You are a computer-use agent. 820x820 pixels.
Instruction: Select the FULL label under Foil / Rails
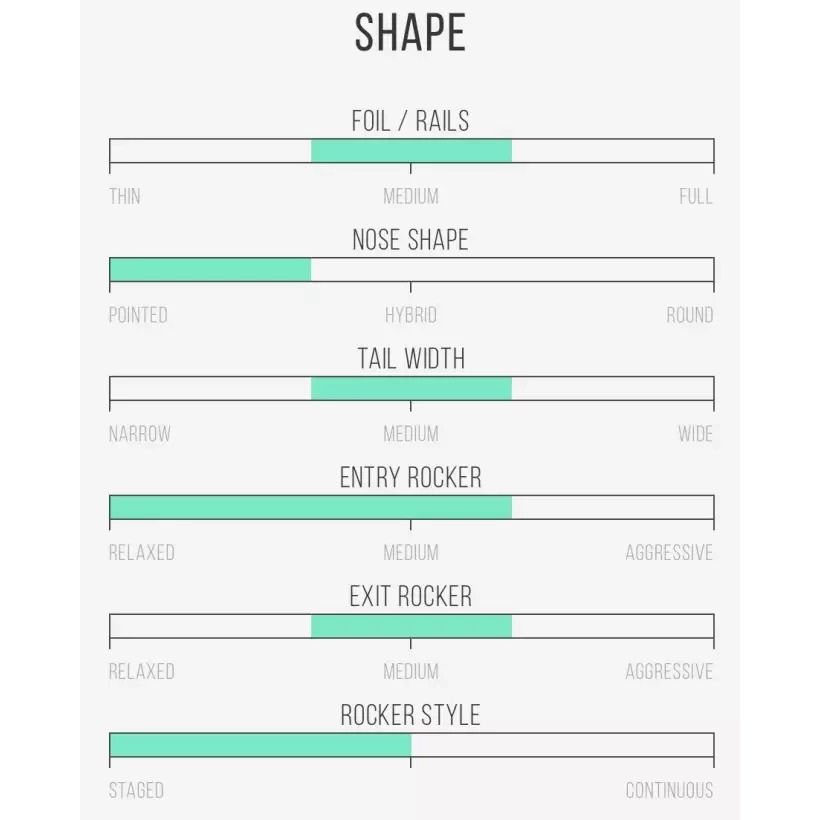coord(696,196)
